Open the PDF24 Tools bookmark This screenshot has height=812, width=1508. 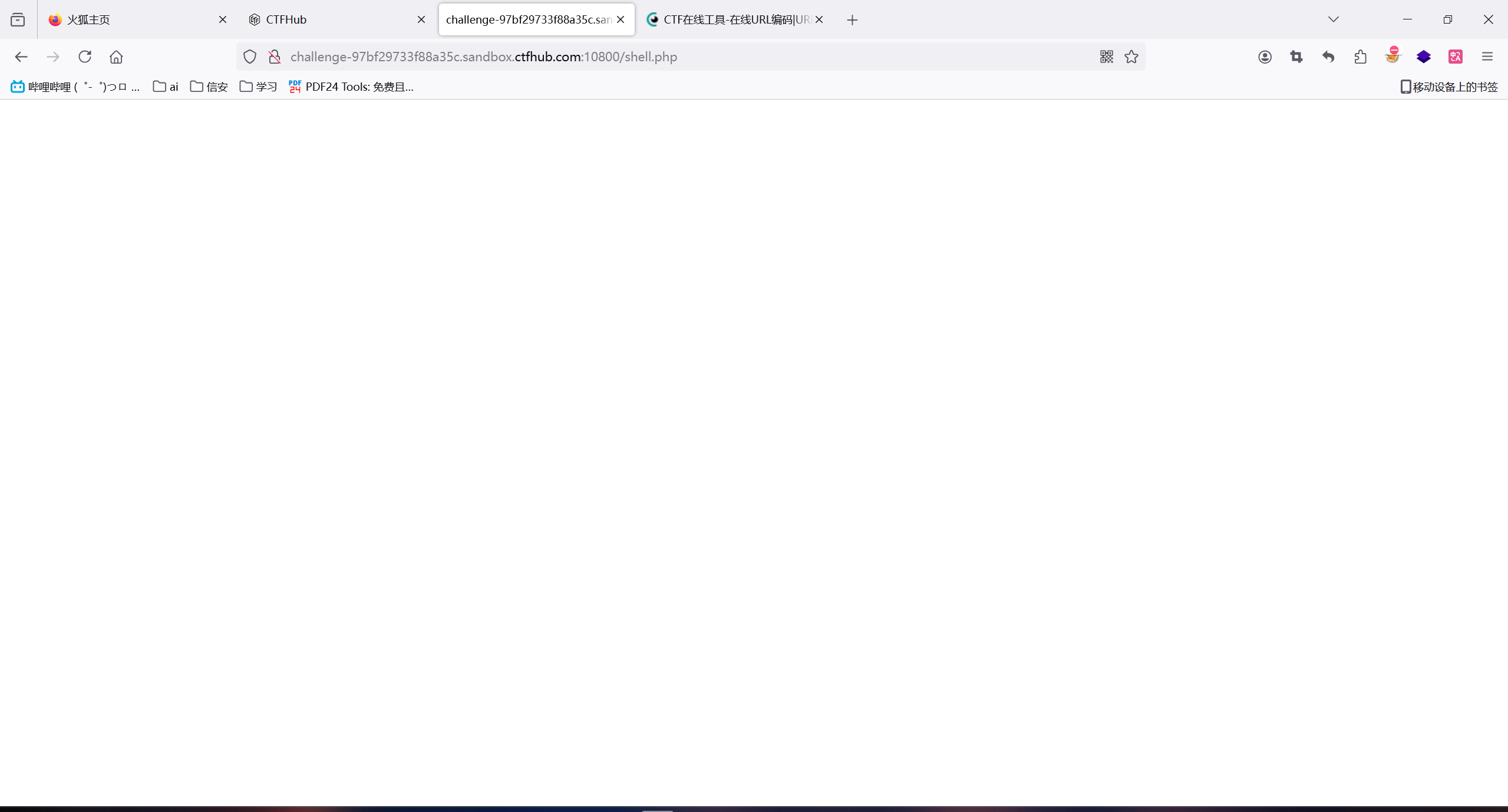click(x=351, y=87)
